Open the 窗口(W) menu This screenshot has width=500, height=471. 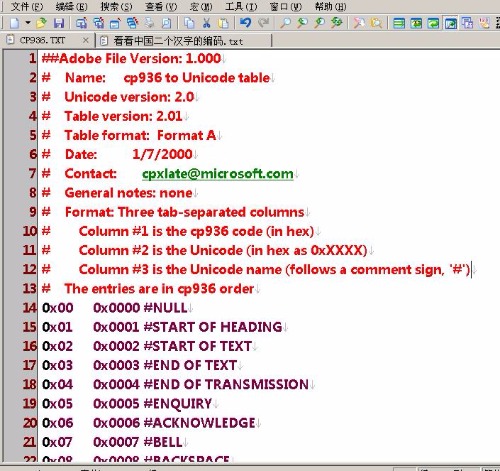click(286, 7)
